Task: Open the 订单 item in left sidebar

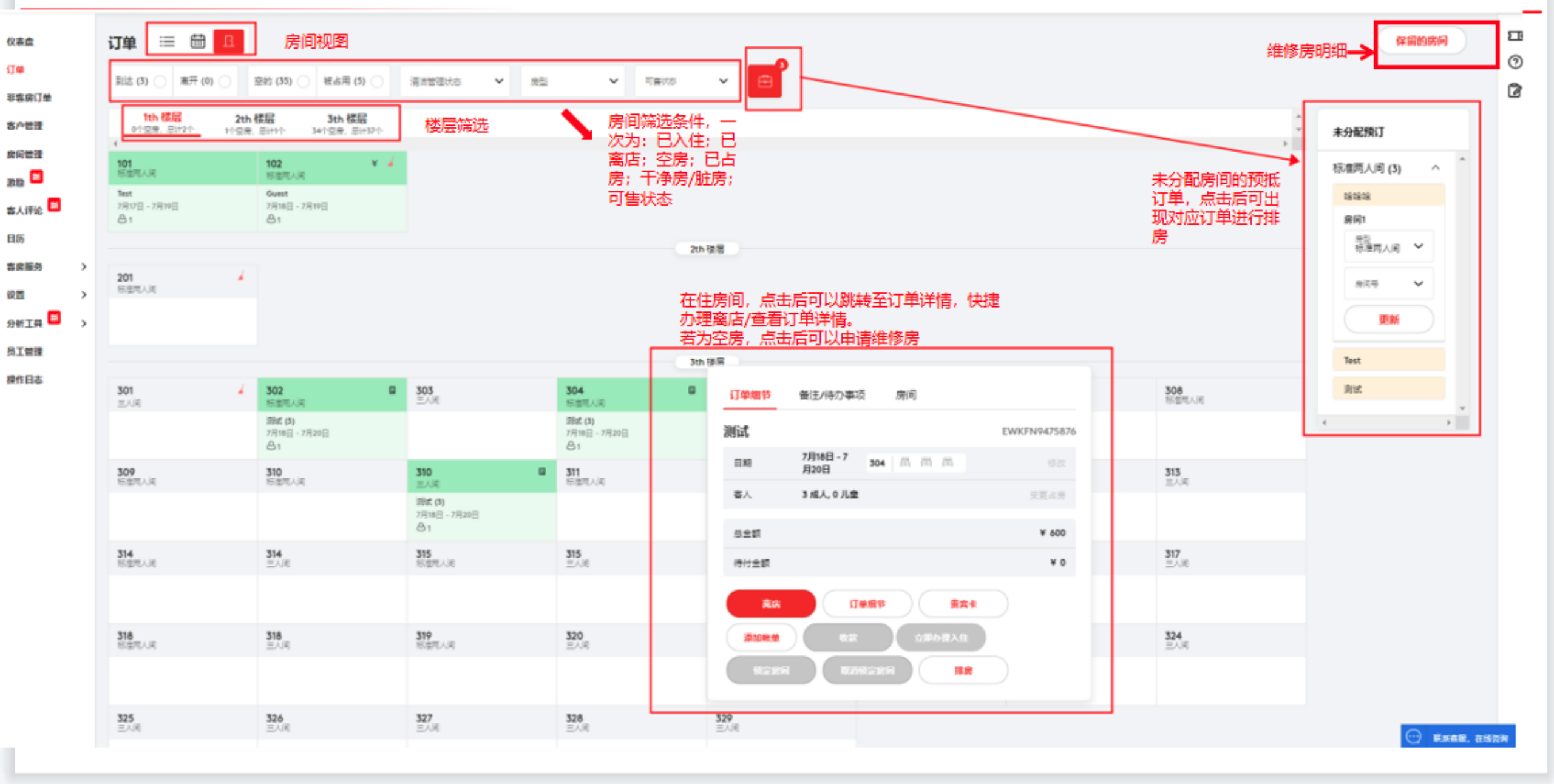Action: [x=16, y=70]
